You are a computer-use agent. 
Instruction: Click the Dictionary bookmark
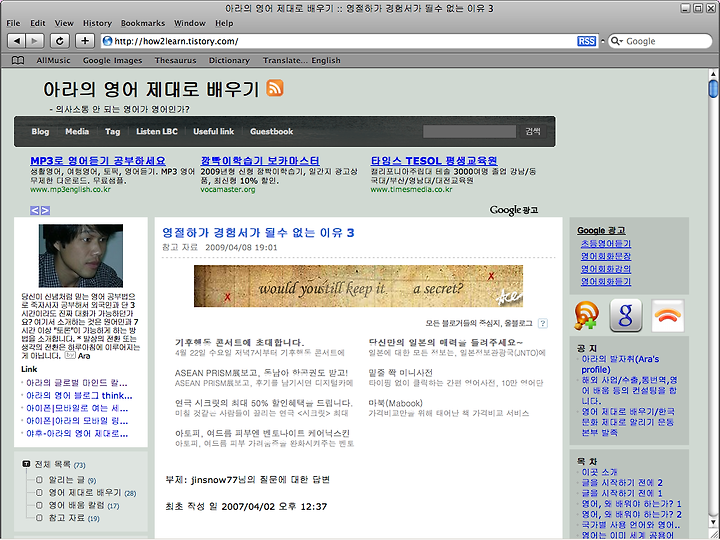coord(229,60)
